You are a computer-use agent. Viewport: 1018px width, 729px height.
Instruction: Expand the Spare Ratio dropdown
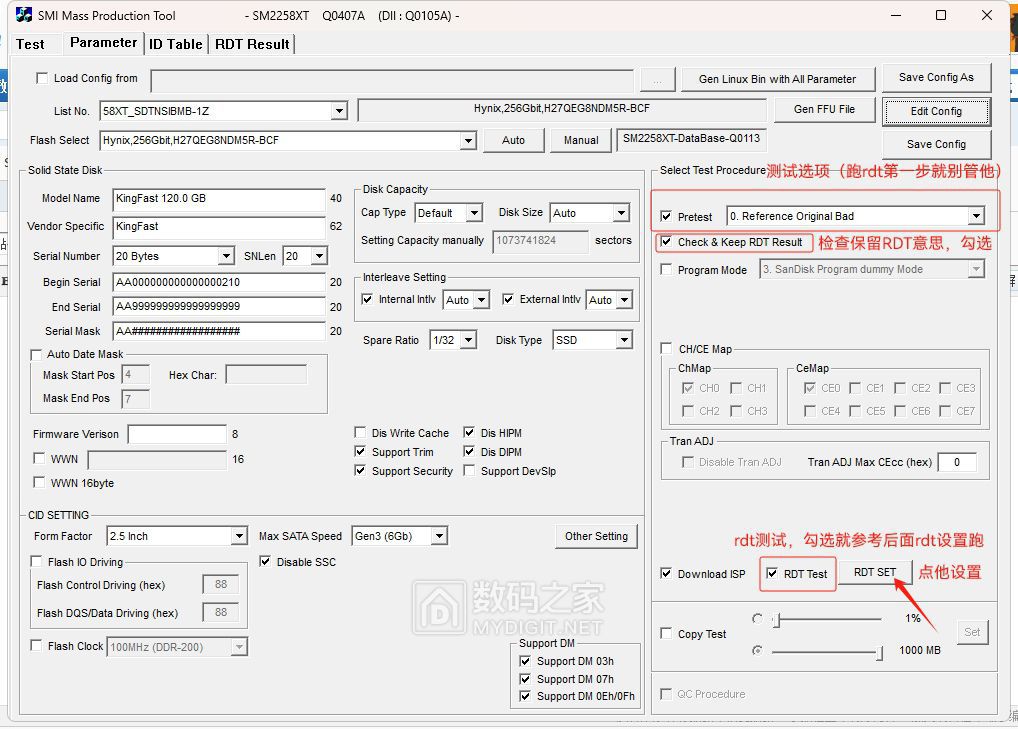click(469, 340)
